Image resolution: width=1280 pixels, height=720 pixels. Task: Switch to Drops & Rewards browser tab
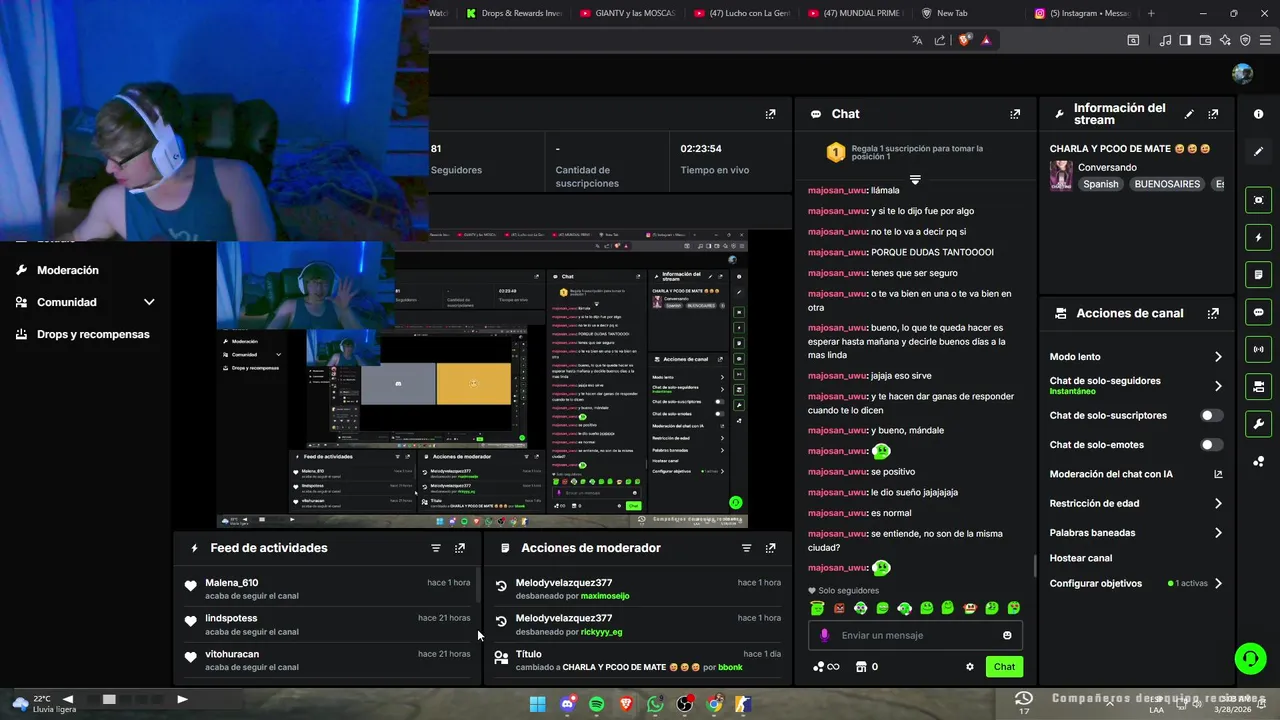(514, 13)
